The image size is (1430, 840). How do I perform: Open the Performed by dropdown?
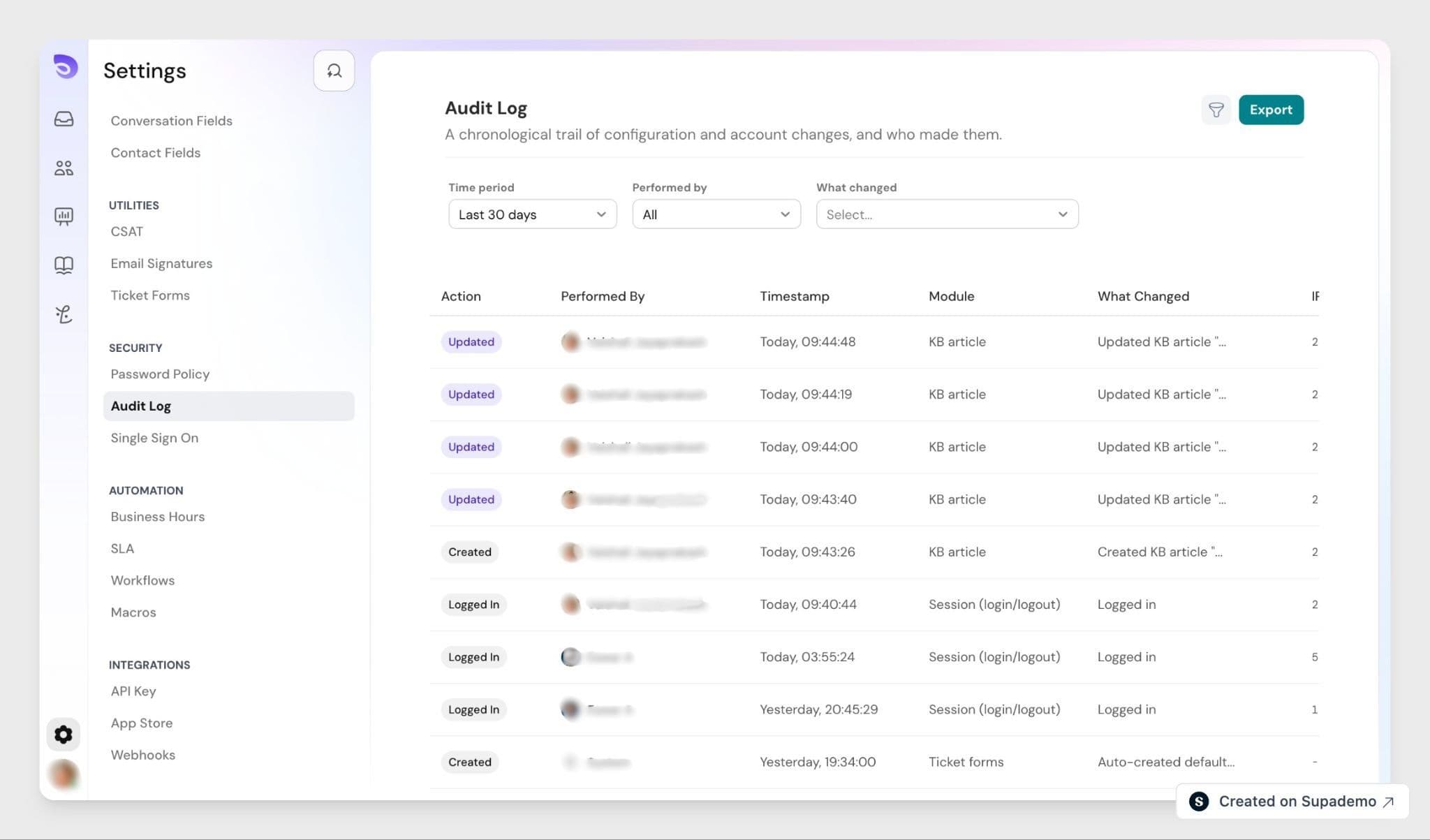pyautogui.click(x=716, y=214)
